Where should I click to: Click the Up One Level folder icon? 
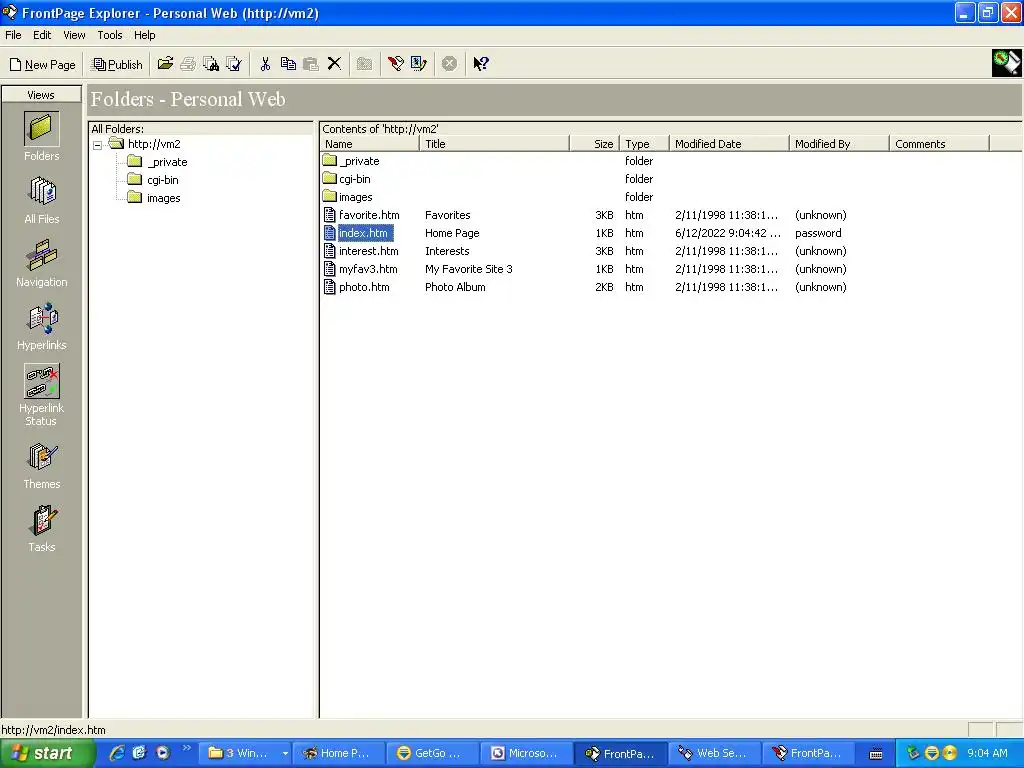click(x=364, y=63)
